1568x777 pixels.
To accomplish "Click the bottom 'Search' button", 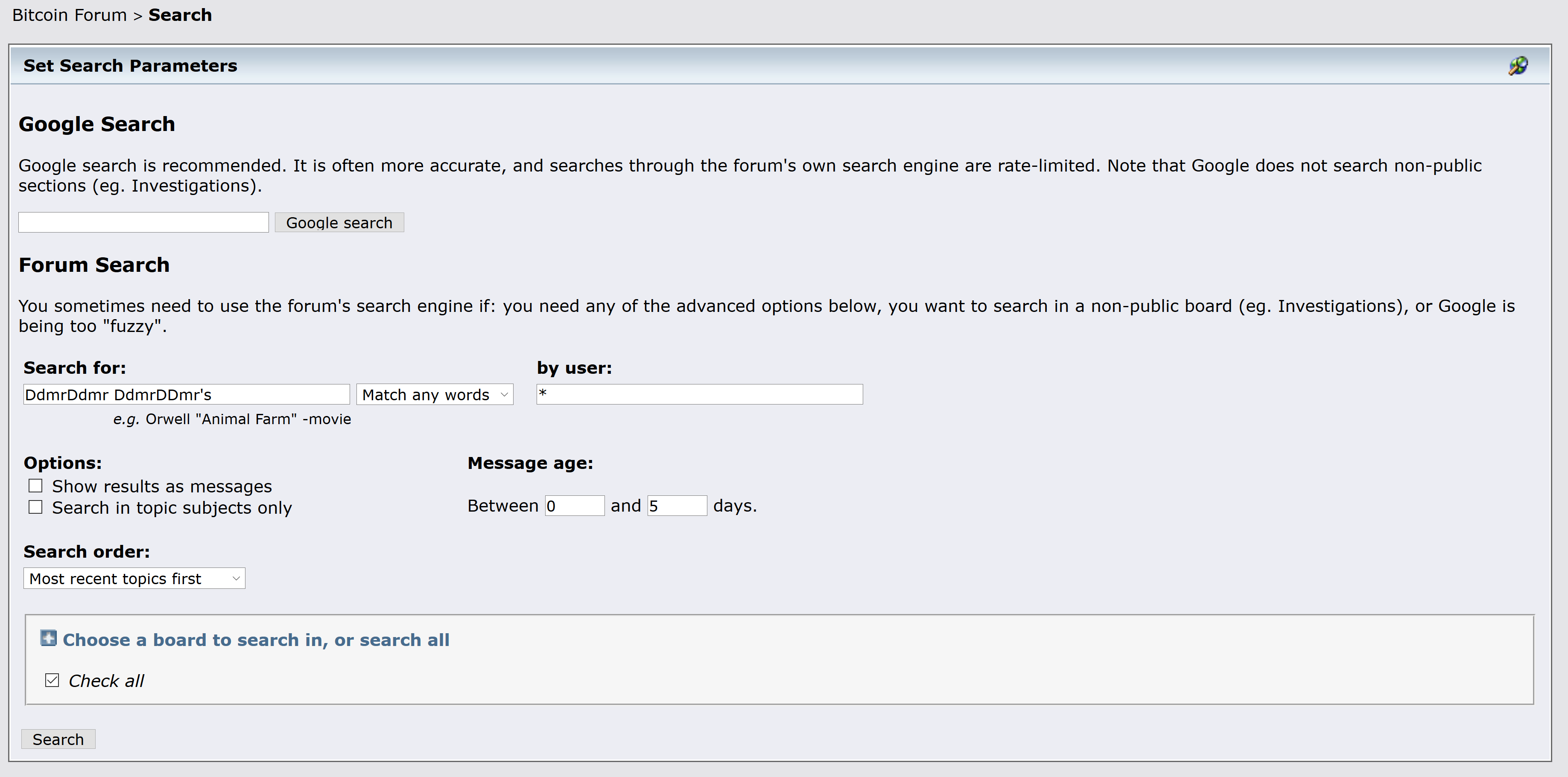I will tap(58, 739).
